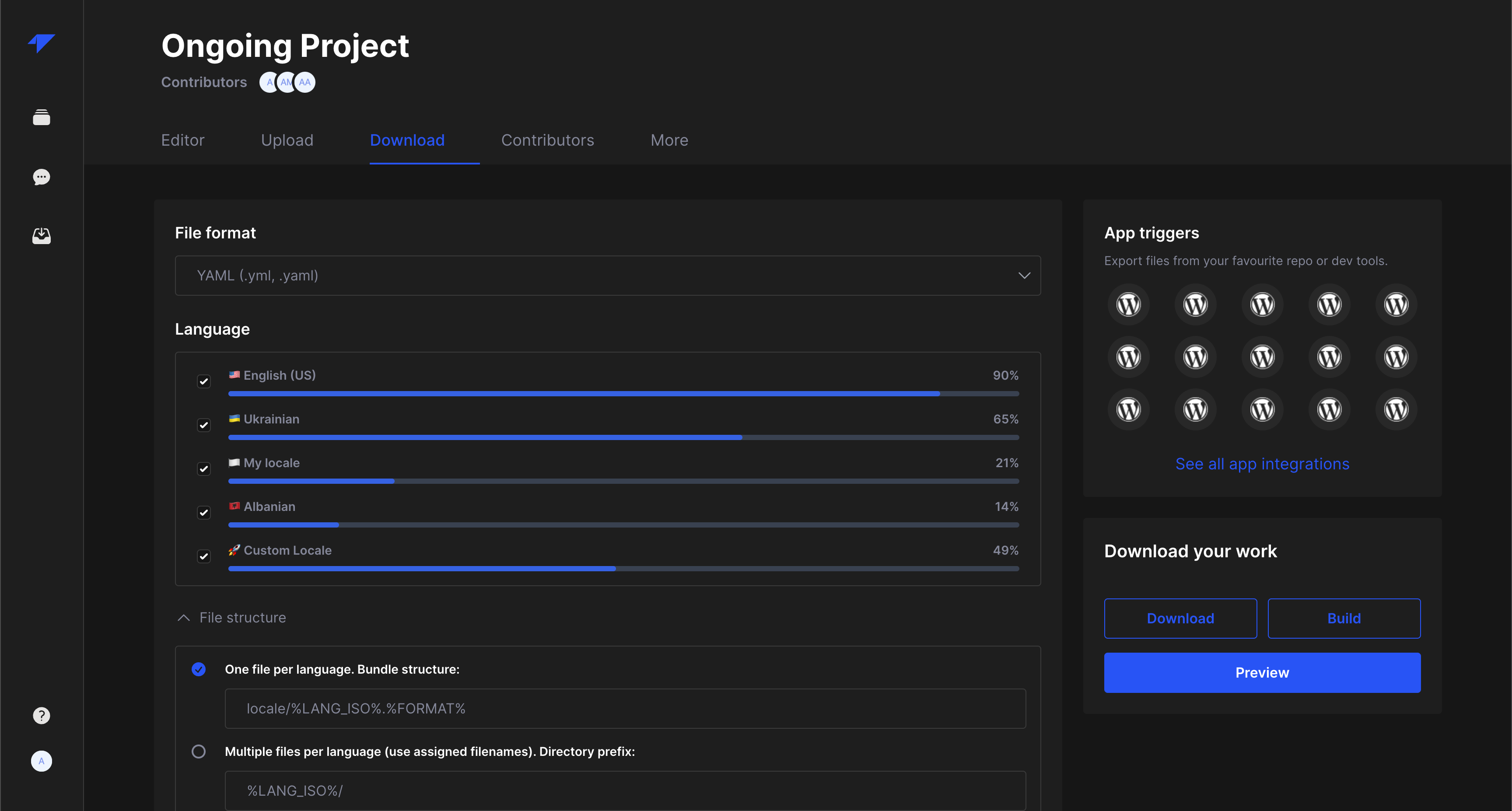Click first WordPress icon in bottom row
The image size is (1512, 811).
pos(1128,409)
